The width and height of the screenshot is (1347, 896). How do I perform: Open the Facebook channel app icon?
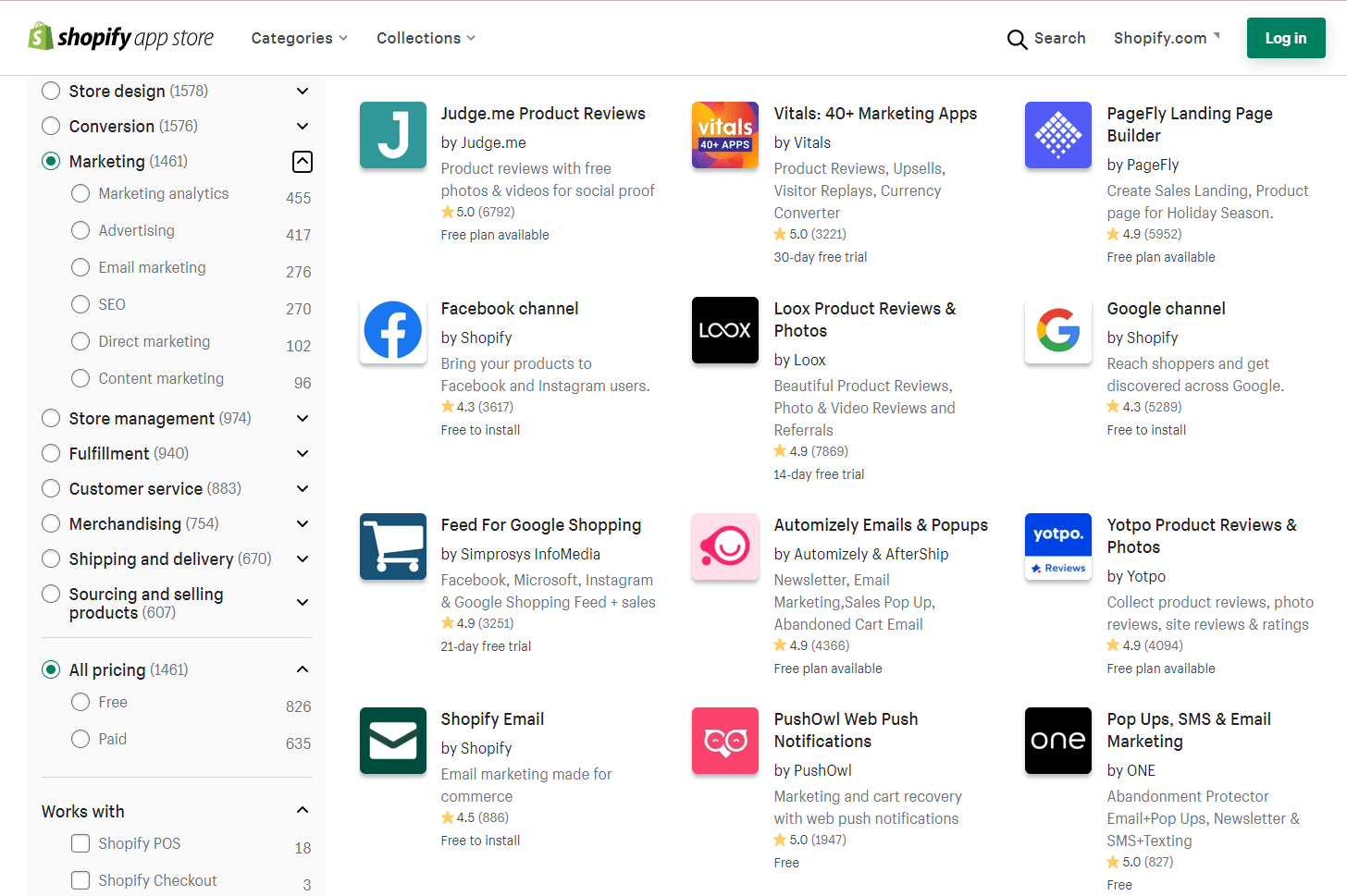pos(393,330)
